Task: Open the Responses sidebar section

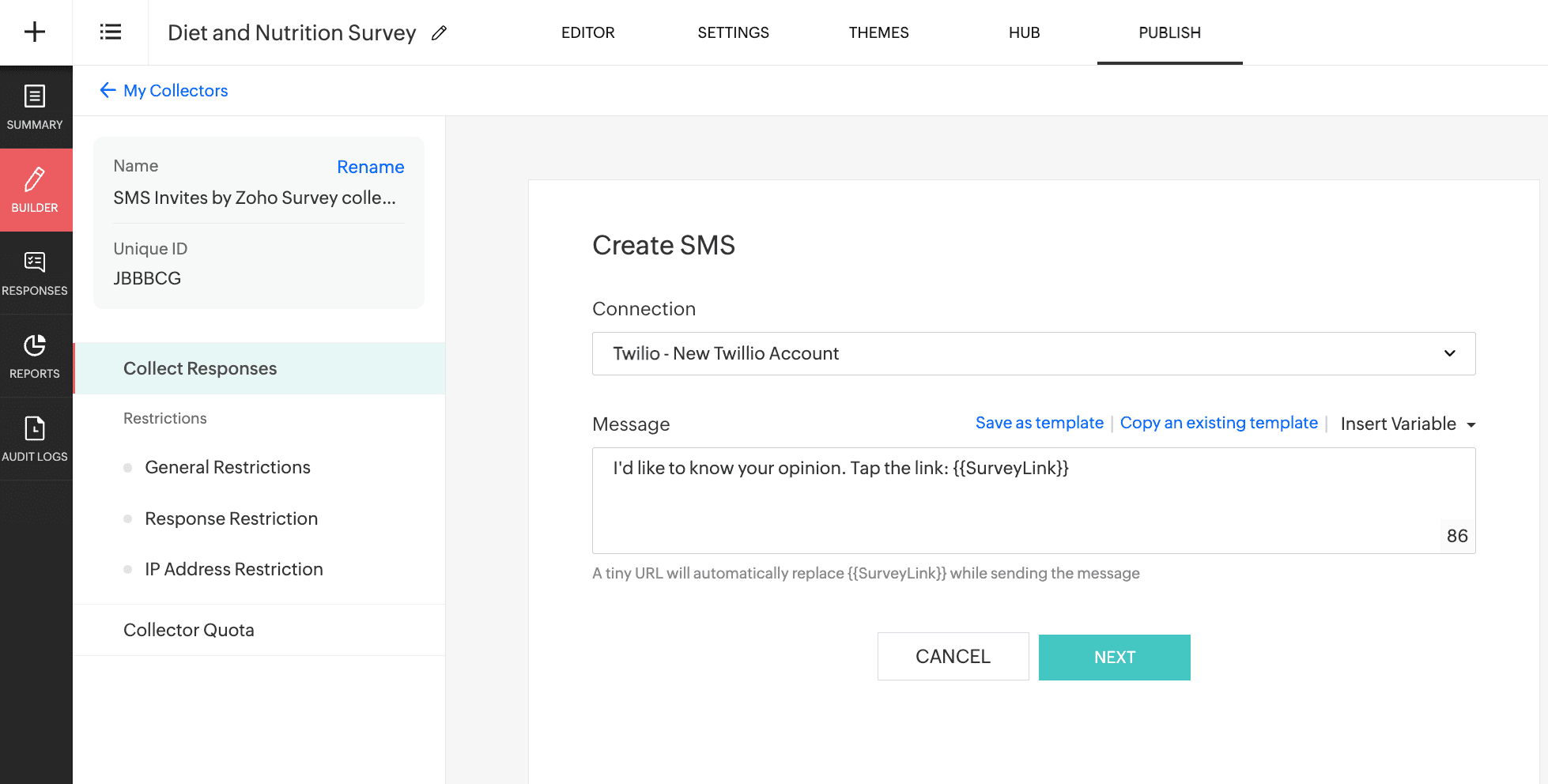Action: tap(35, 273)
